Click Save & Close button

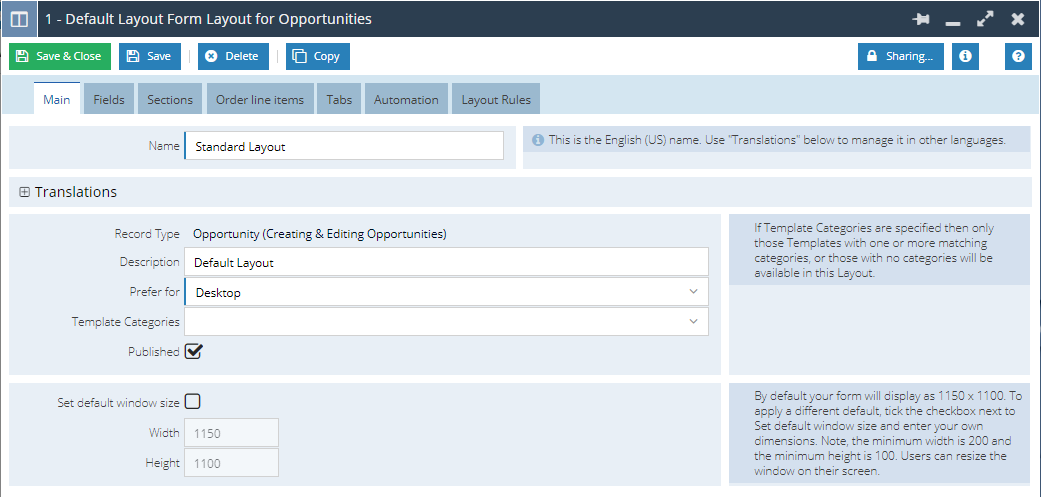point(60,56)
